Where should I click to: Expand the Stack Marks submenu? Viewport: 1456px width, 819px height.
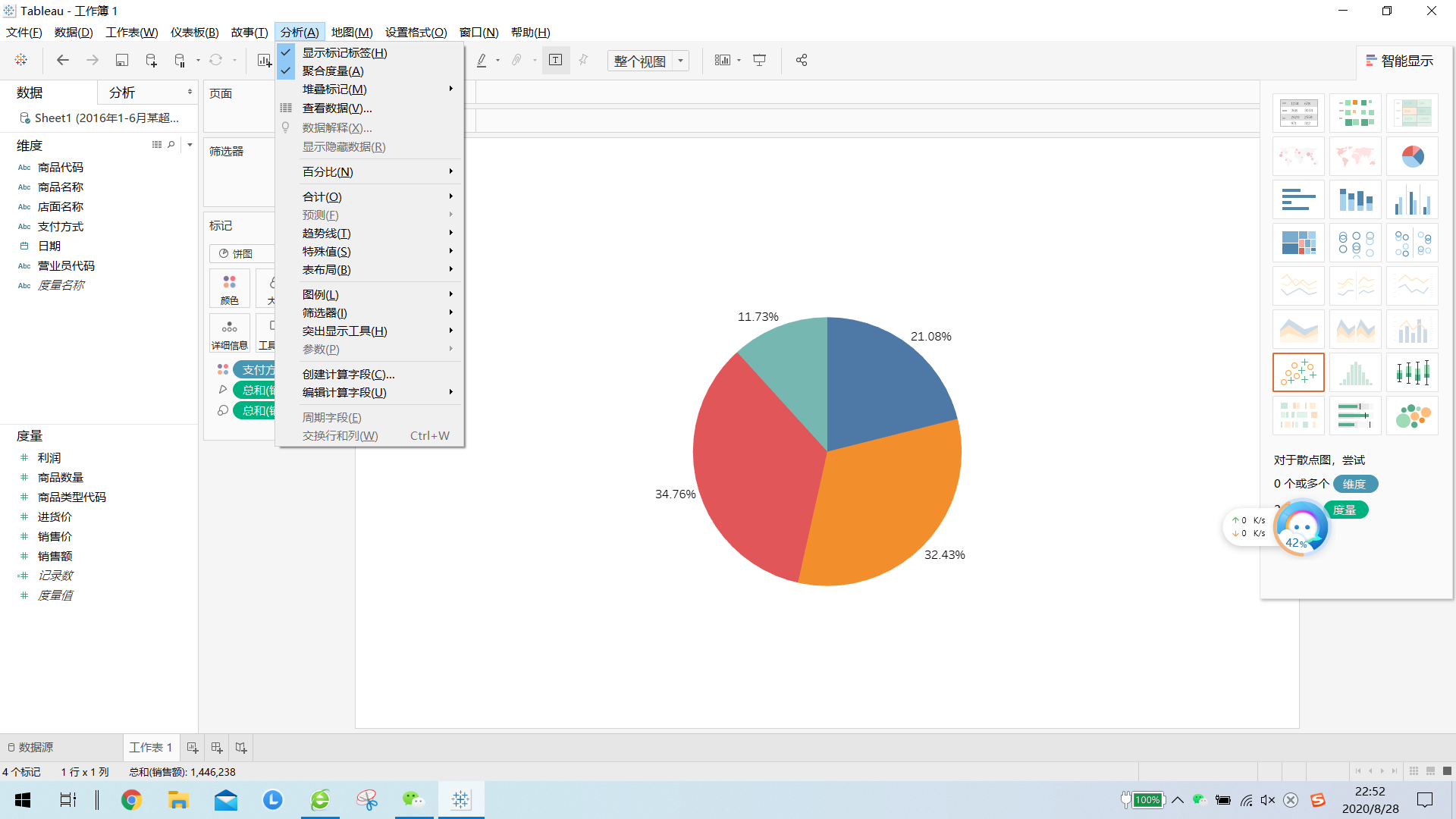pyautogui.click(x=371, y=89)
